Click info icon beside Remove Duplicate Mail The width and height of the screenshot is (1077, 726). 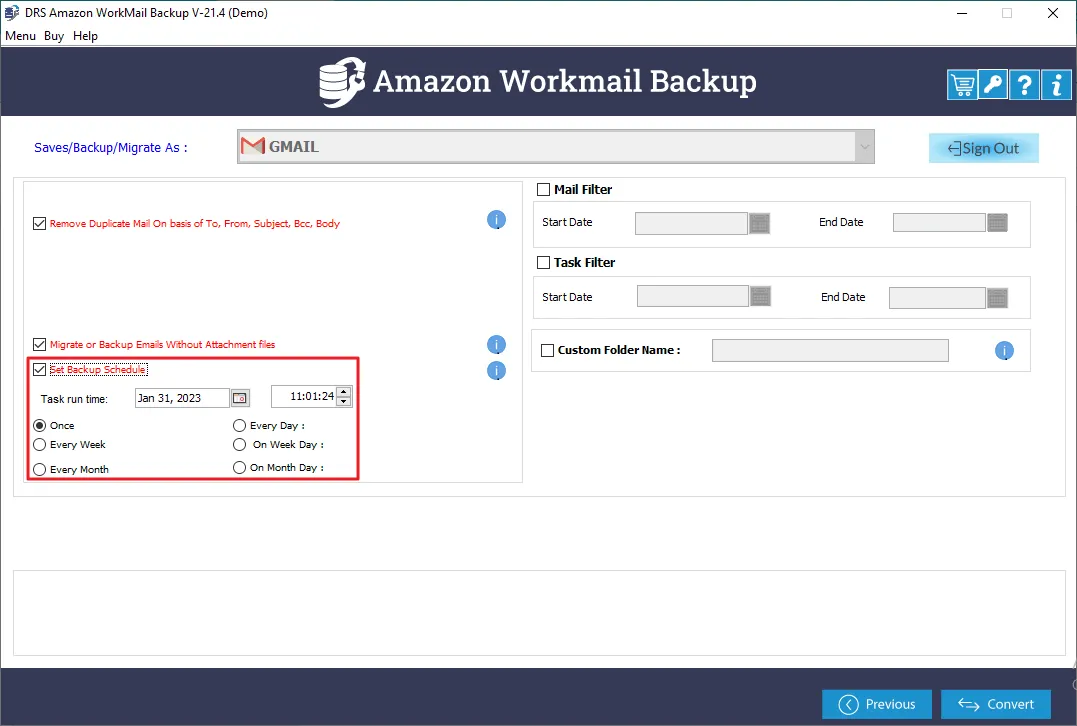coord(496,220)
